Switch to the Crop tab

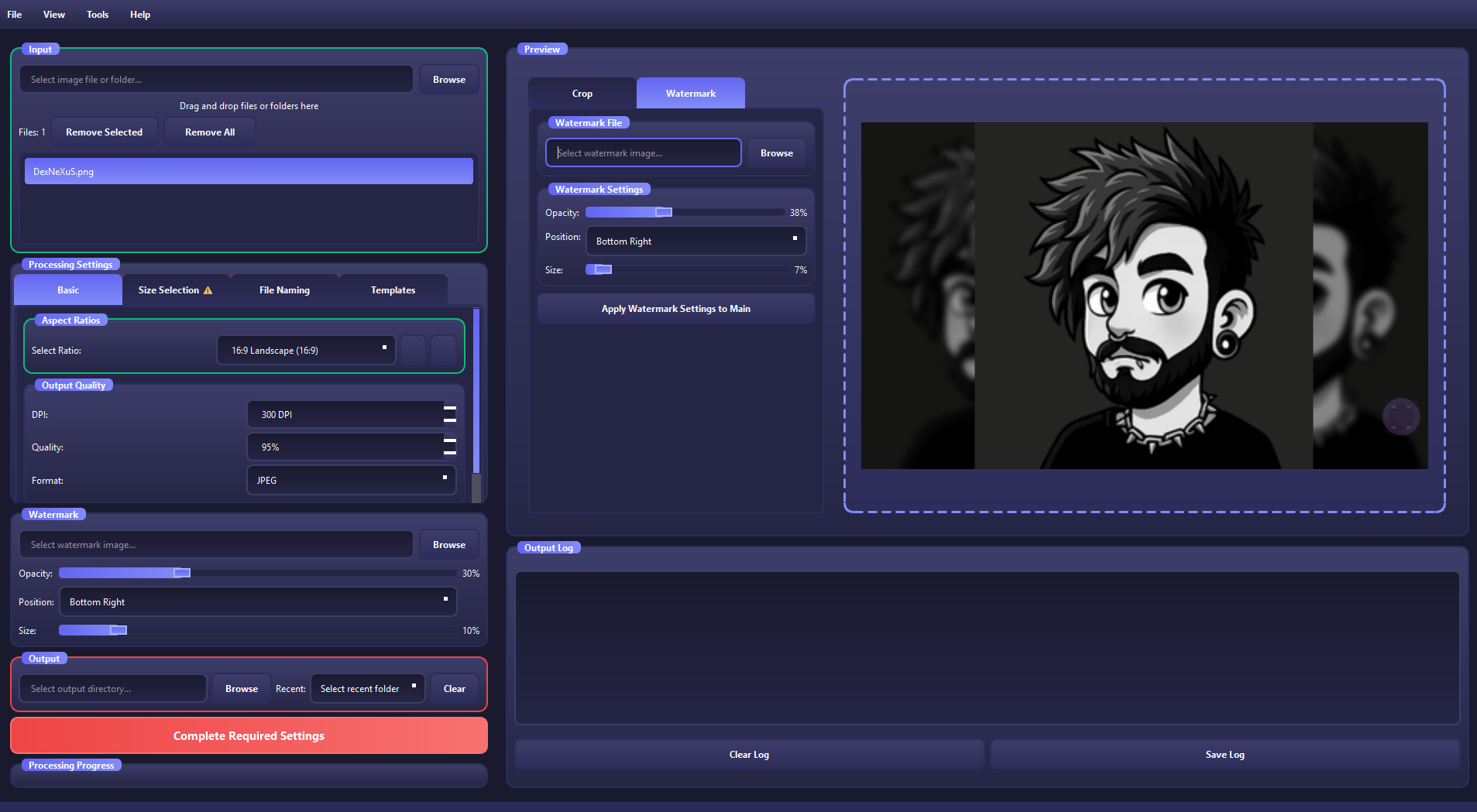(582, 93)
